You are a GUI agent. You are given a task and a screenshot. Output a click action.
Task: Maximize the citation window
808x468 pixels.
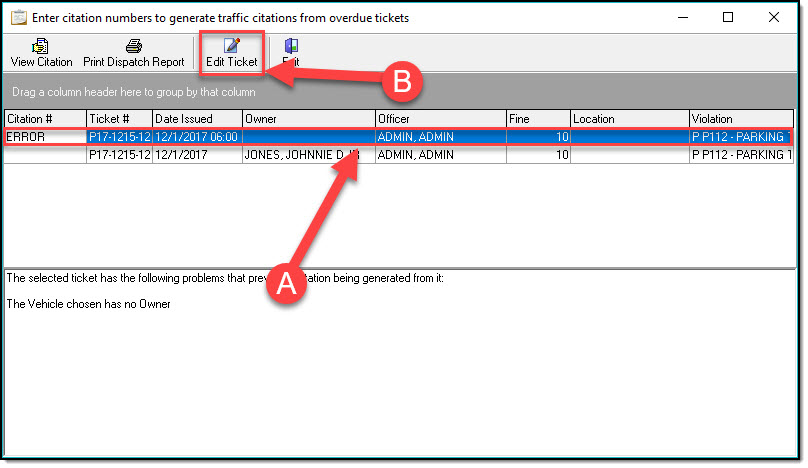pyautogui.click(x=727, y=18)
